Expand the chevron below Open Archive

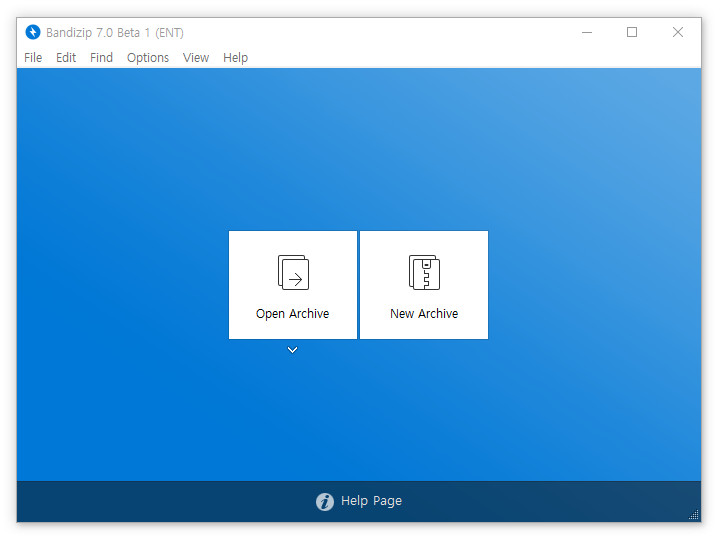[292, 350]
